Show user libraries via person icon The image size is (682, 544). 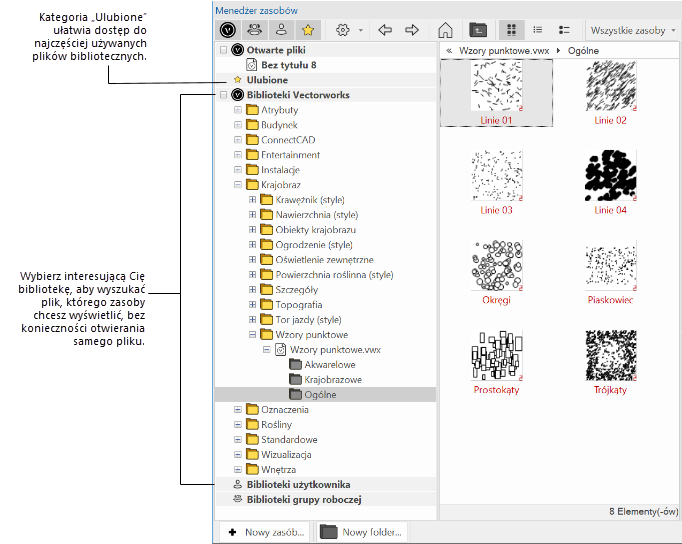[281, 30]
